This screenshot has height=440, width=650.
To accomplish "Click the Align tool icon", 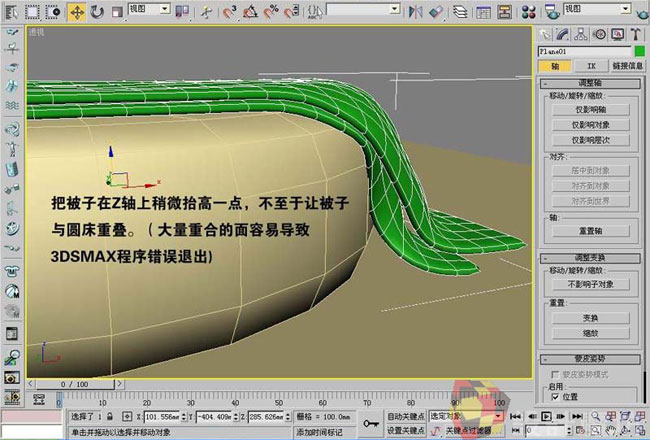I will point(436,12).
